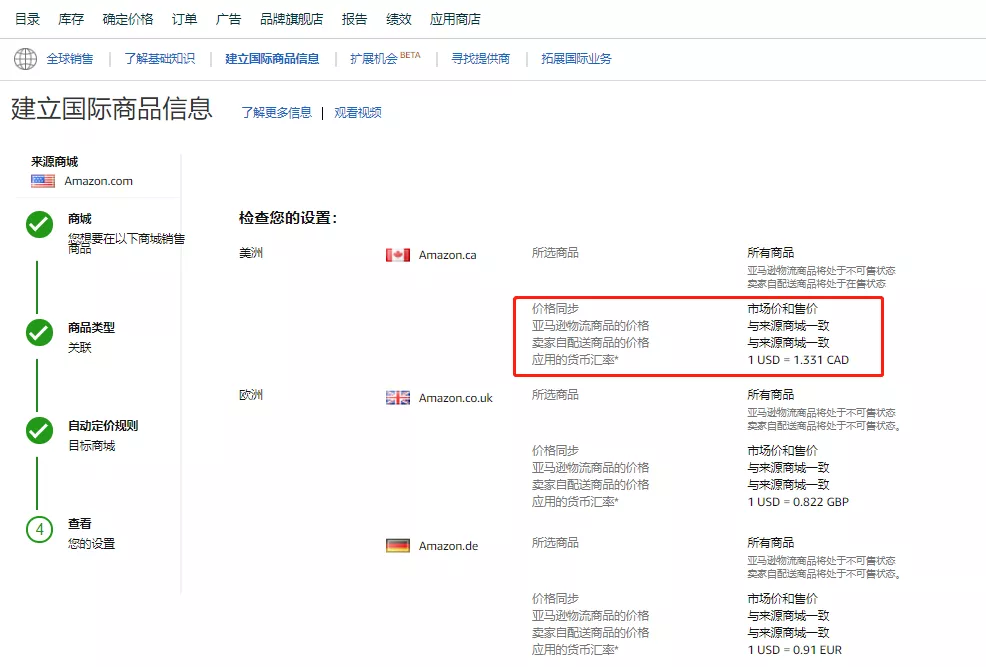Open the 了解更多信息 link

(x=277, y=112)
